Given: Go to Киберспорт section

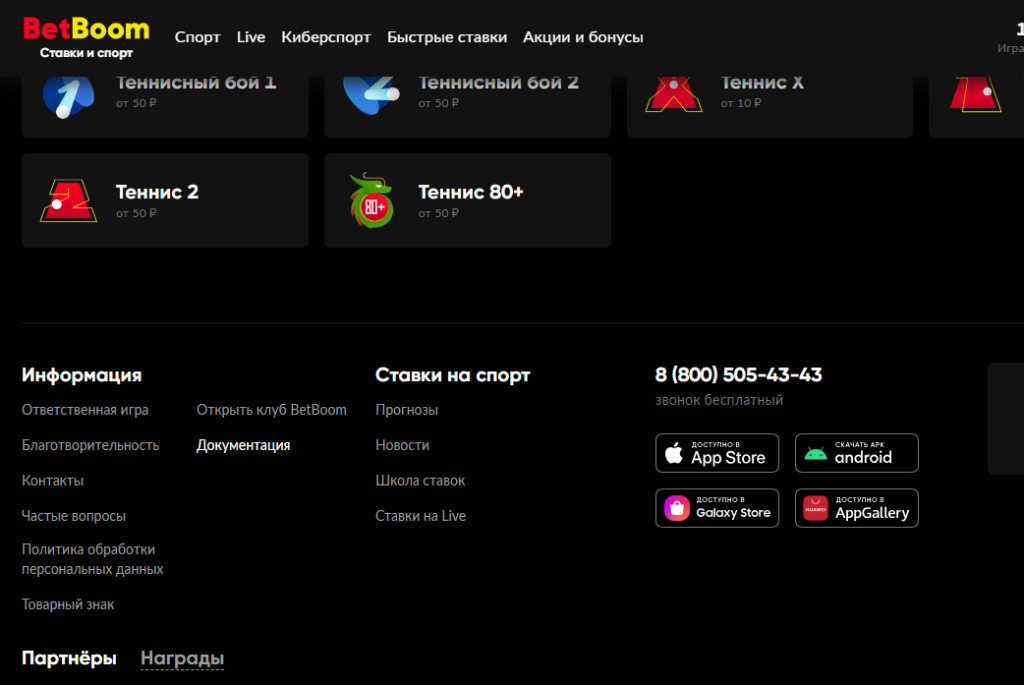Looking at the screenshot, I should [x=326, y=37].
